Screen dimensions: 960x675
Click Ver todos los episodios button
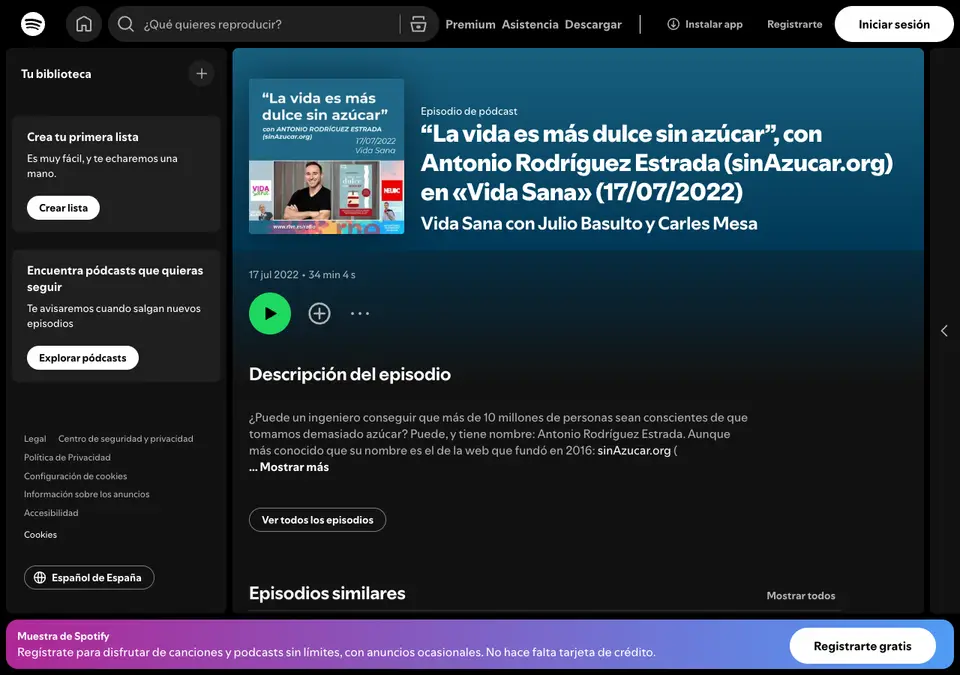pyautogui.click(x=317, y=520)
